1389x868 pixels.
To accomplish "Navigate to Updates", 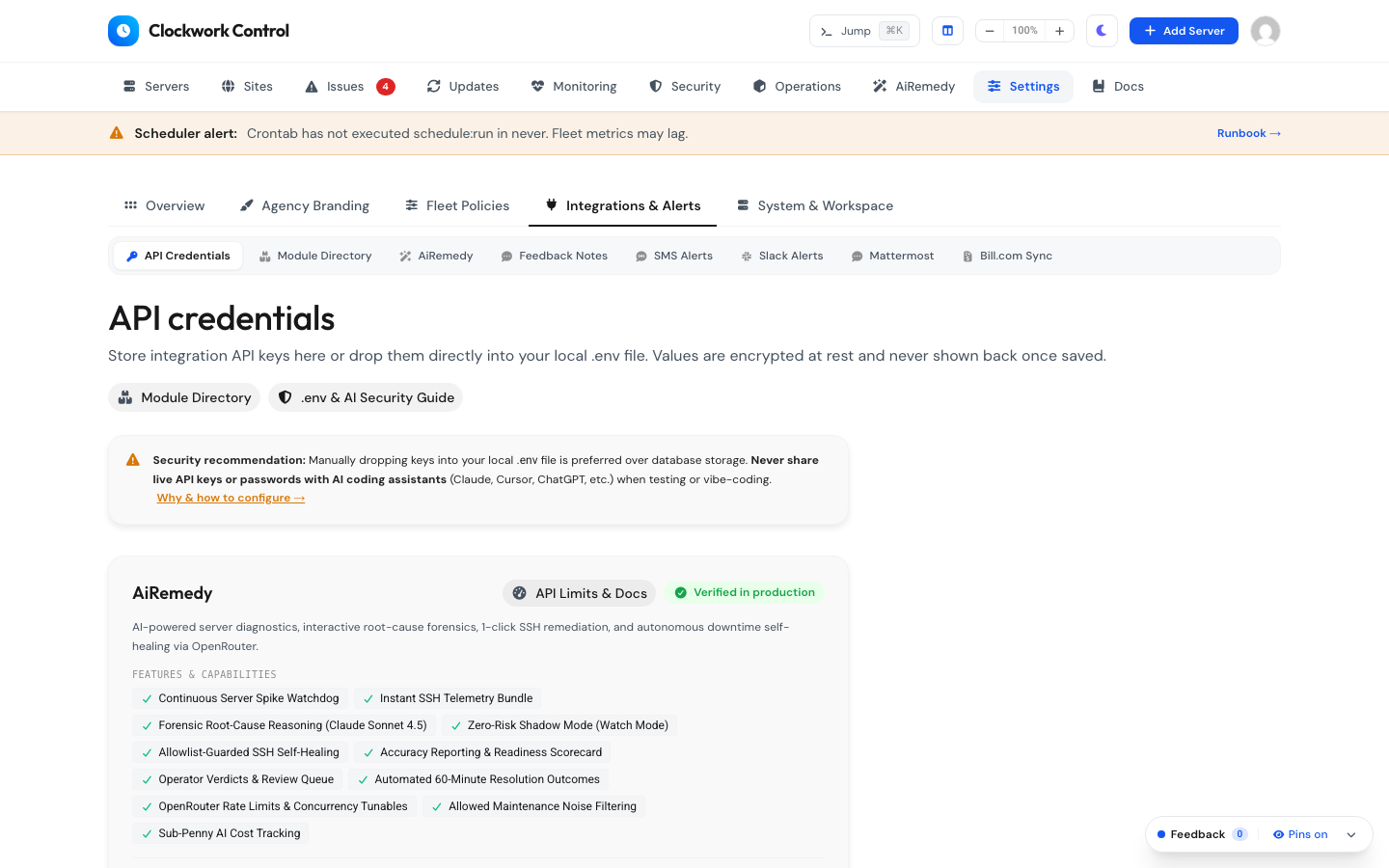I will coord(463,87).
